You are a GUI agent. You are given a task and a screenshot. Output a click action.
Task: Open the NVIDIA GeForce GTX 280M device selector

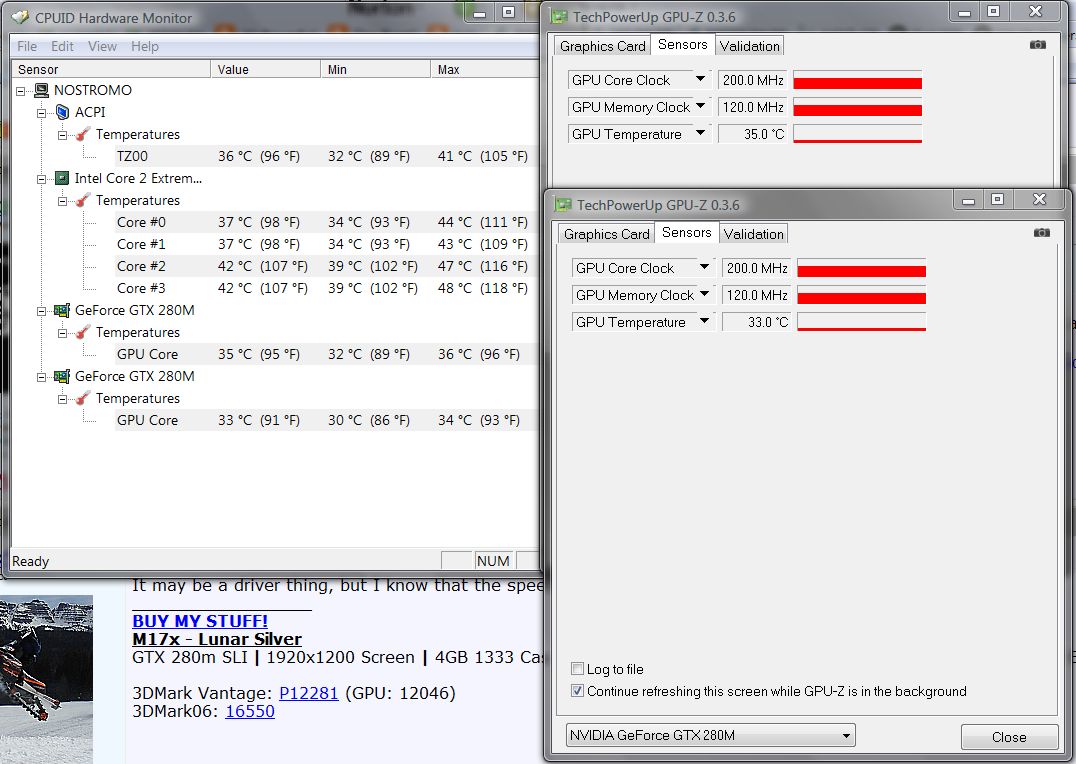pos(710,736)
